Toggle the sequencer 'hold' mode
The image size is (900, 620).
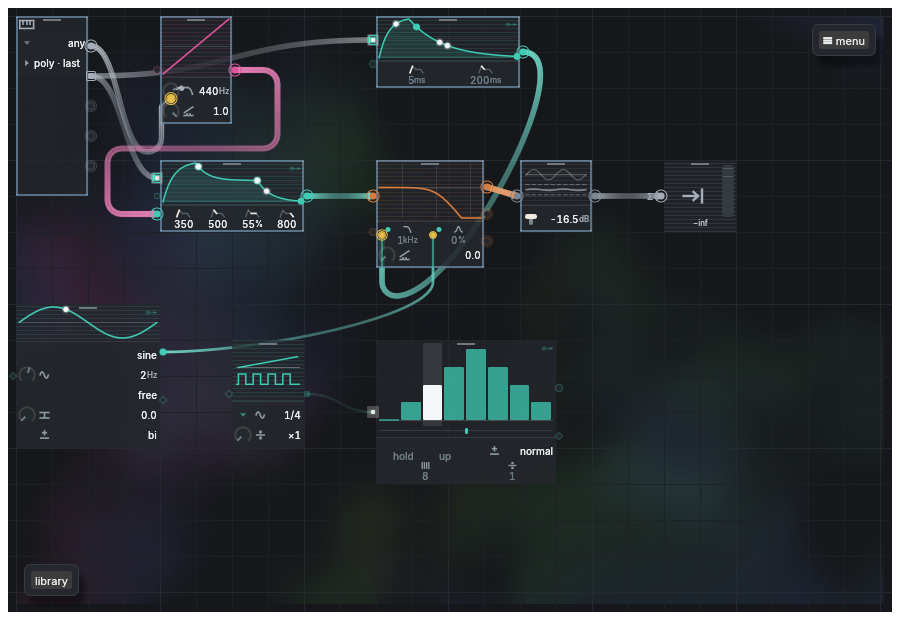click(x=403, y=456)
